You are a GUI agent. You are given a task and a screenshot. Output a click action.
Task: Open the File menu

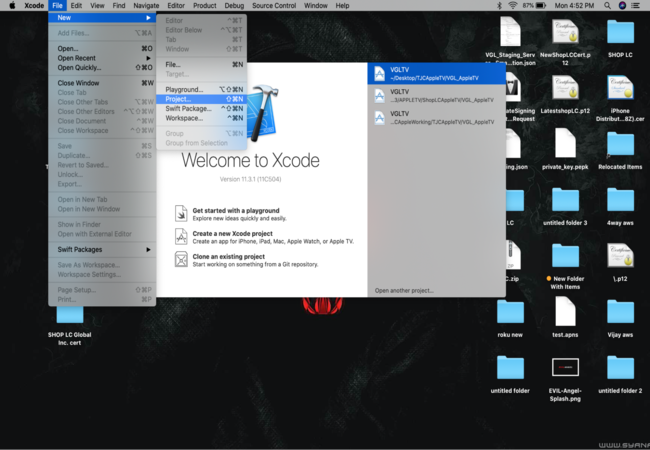click(57, 5)
